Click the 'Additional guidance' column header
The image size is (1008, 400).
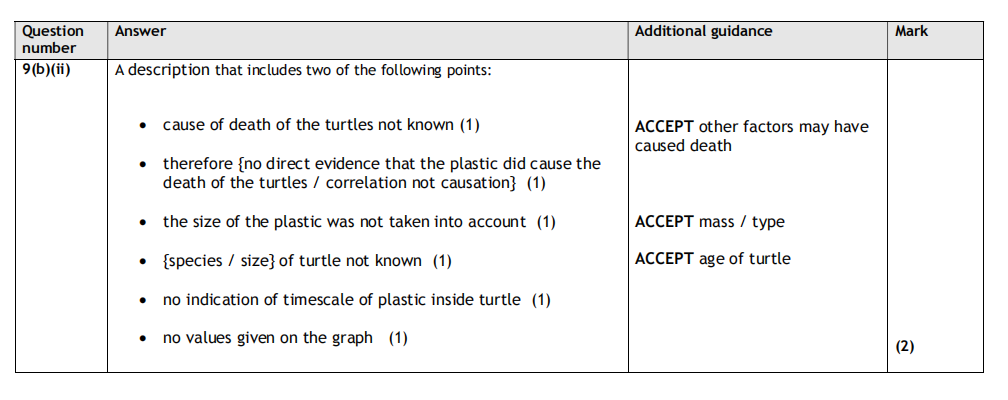click(x=703, y=31)
